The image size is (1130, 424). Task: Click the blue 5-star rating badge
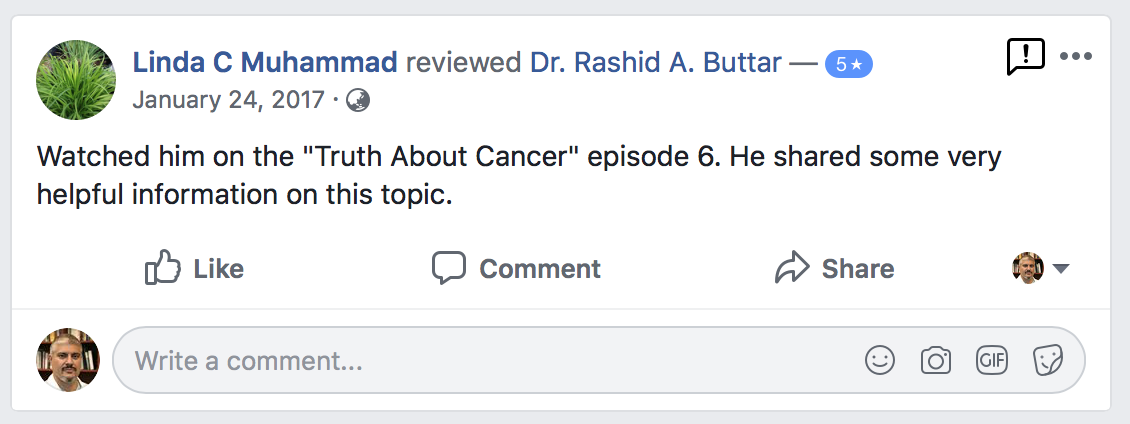(848, 64)
